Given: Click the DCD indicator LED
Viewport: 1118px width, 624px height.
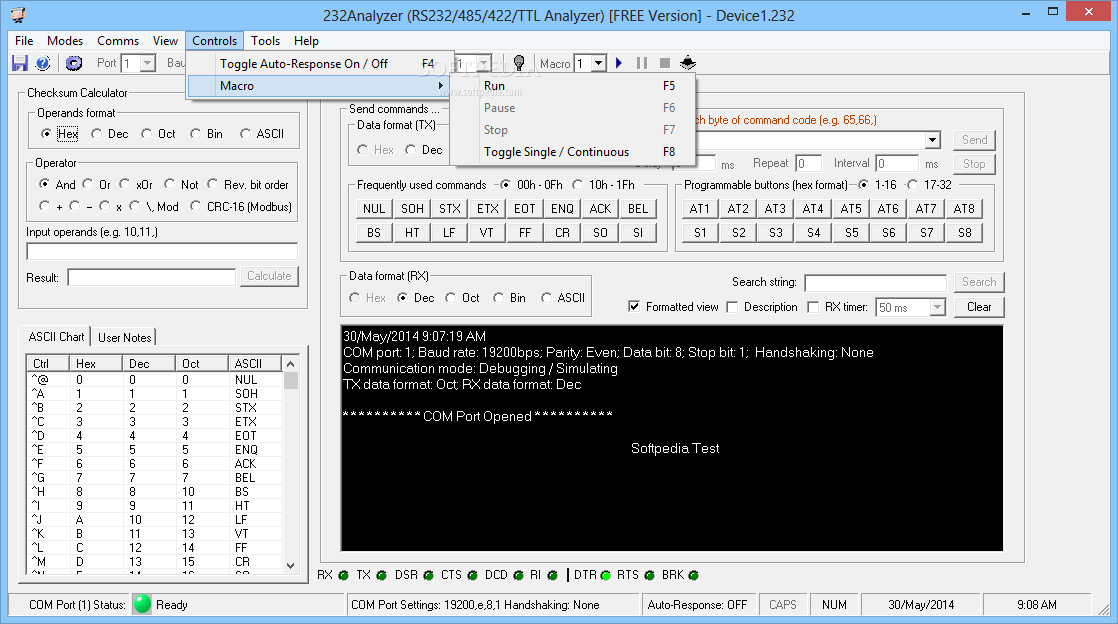Looking at the screenshot, I should pos(518,576).
